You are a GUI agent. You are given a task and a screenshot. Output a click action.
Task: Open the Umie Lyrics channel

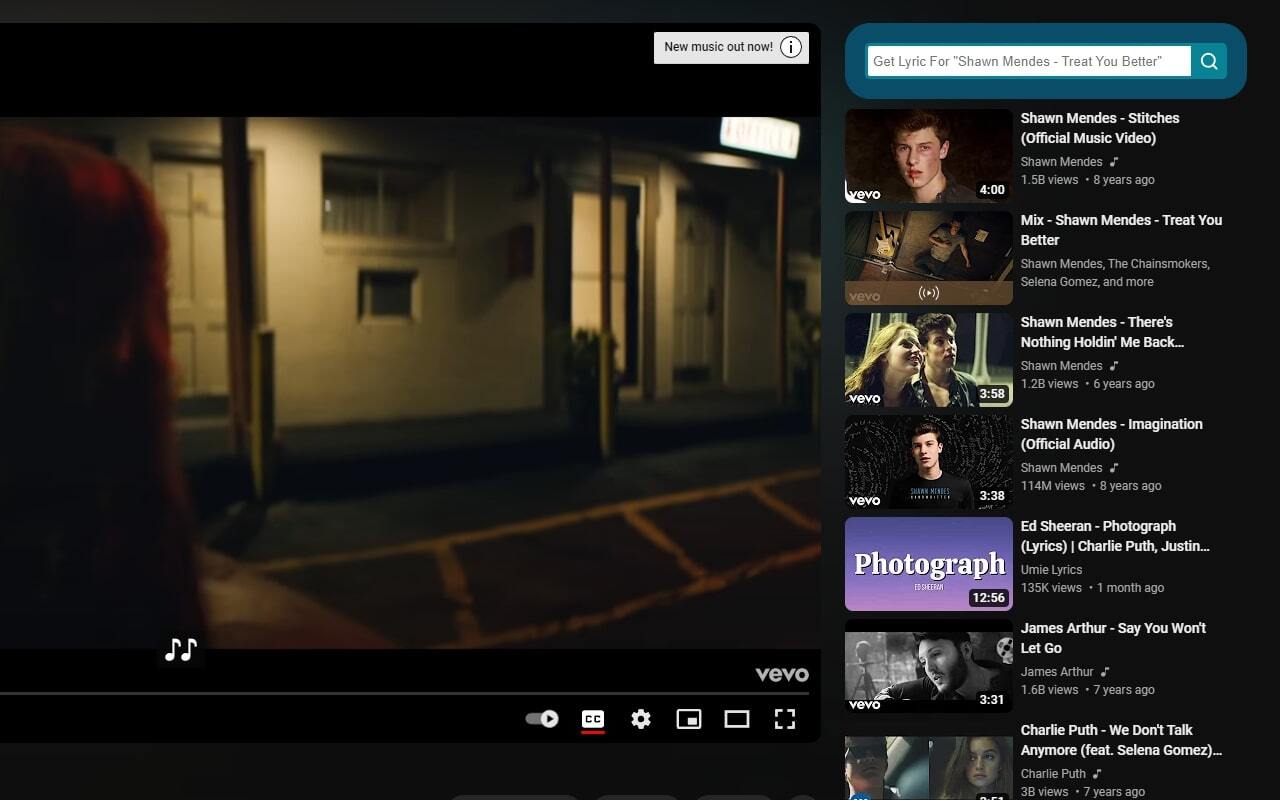(1051, 570)
